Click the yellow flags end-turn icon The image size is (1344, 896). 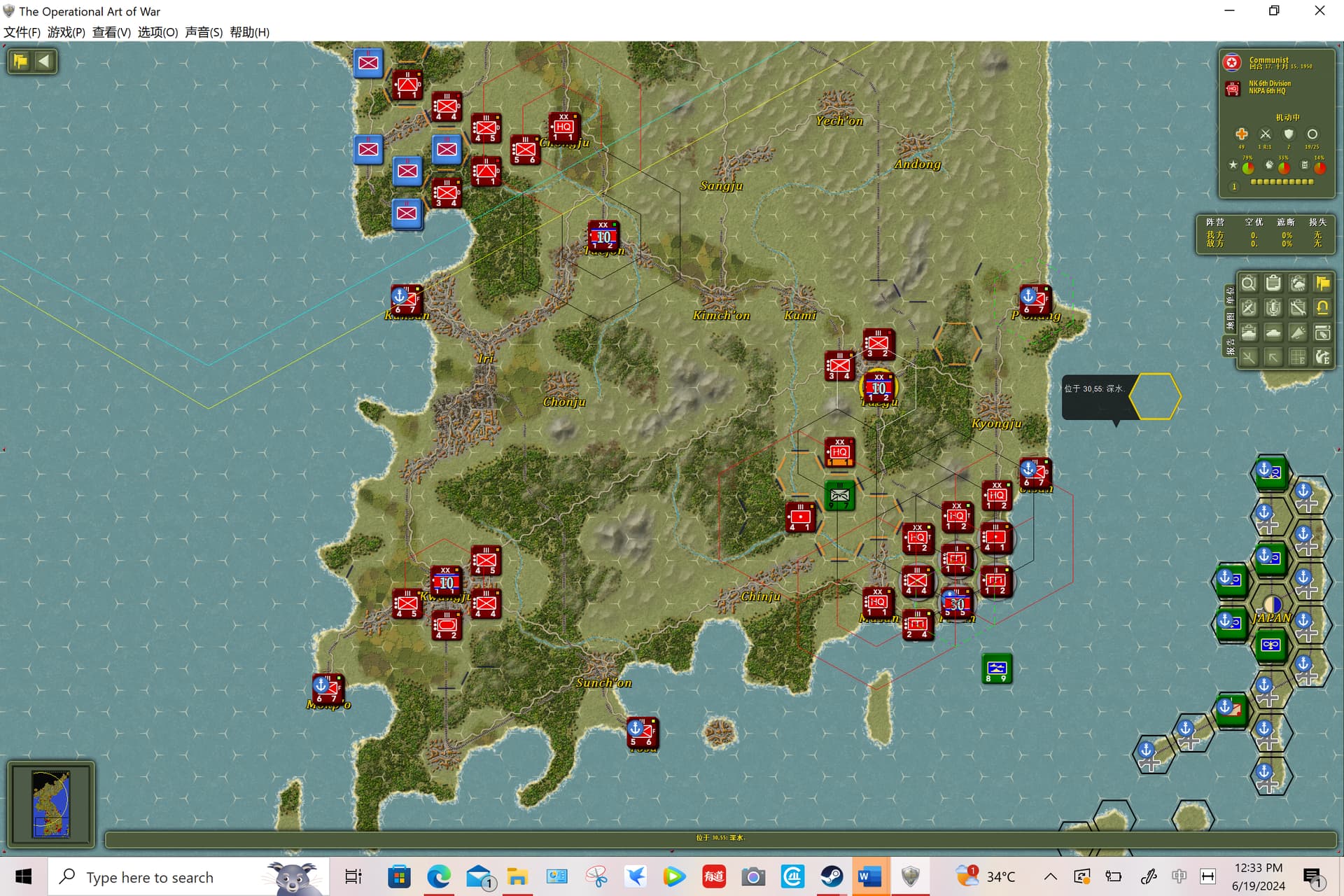pos(1322,283)
